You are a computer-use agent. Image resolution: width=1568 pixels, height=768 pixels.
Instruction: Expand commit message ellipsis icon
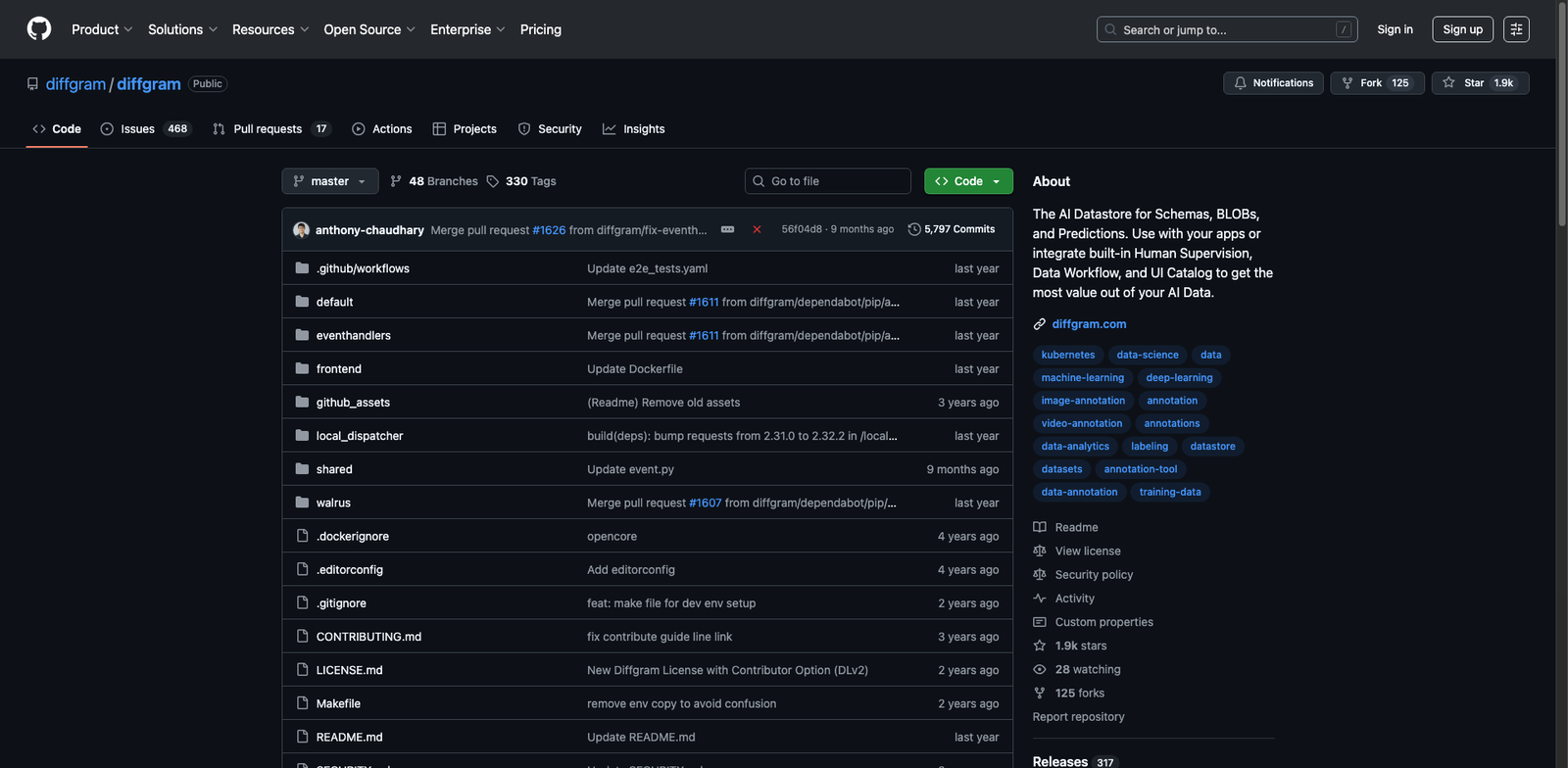pos(727,229)
